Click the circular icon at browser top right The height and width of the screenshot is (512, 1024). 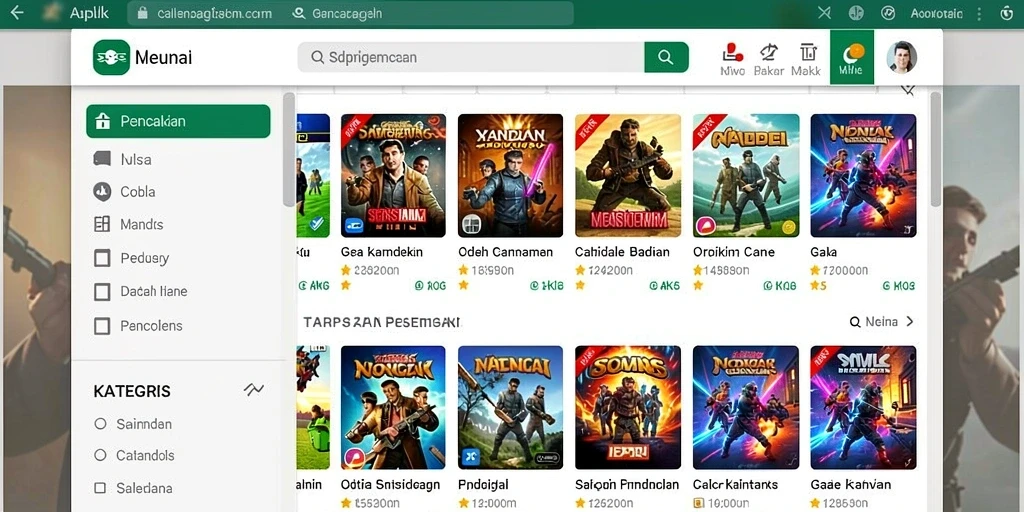tap(1006, 13)
